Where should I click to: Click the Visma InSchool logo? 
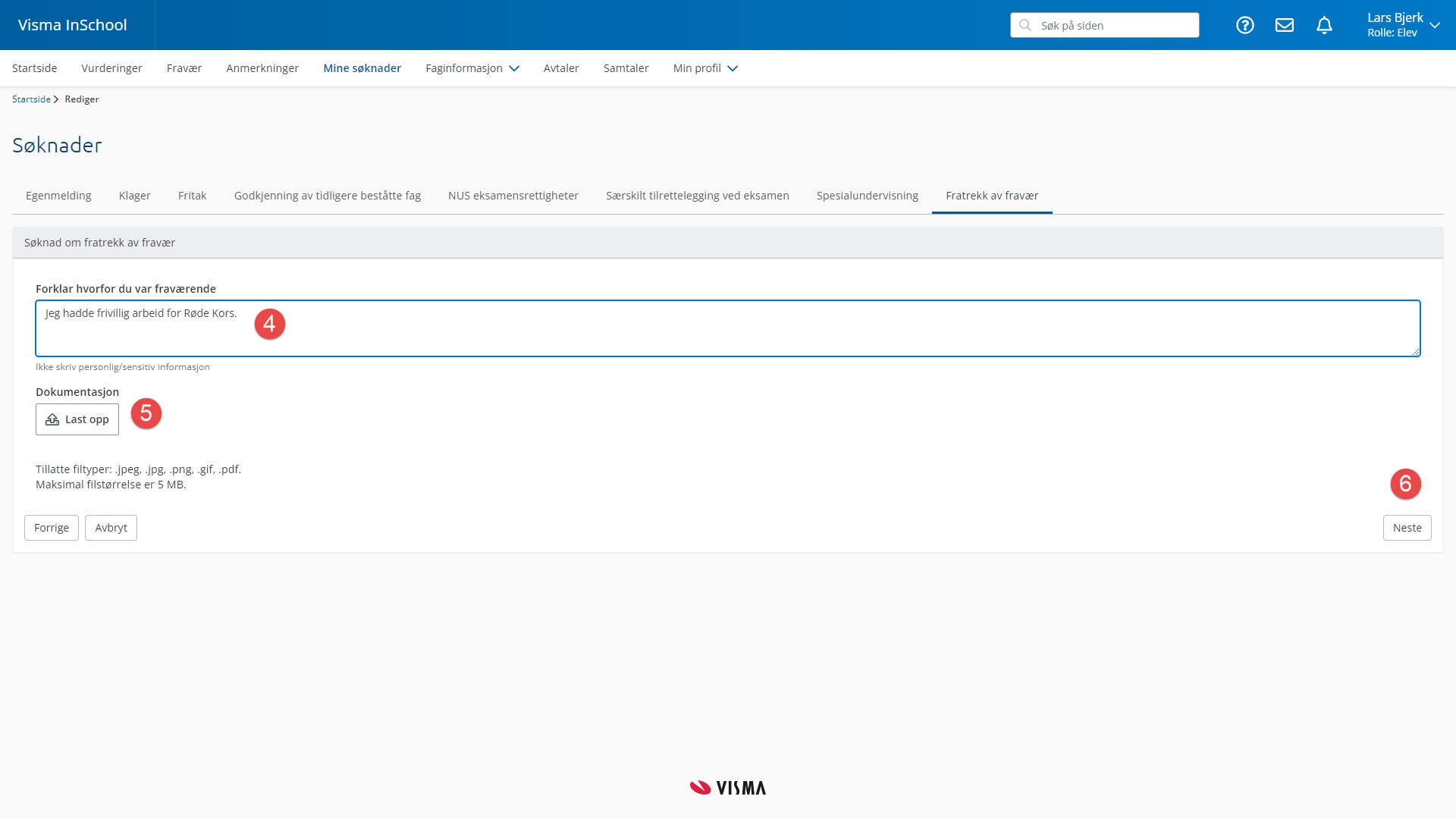click(73, 25)
